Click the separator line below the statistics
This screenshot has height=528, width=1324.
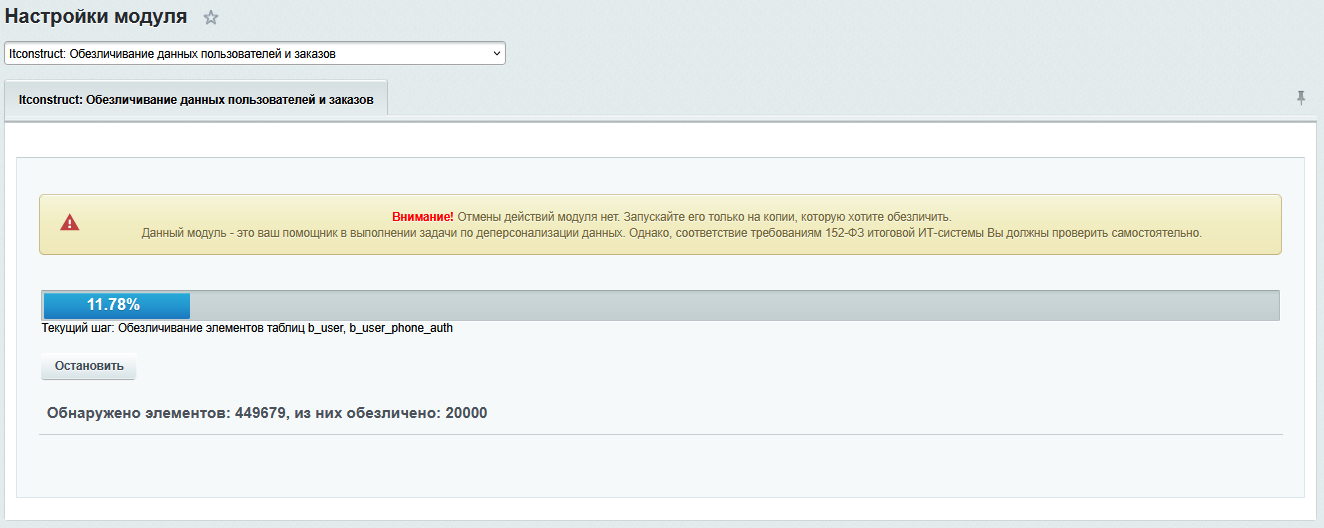pos(660,435)
